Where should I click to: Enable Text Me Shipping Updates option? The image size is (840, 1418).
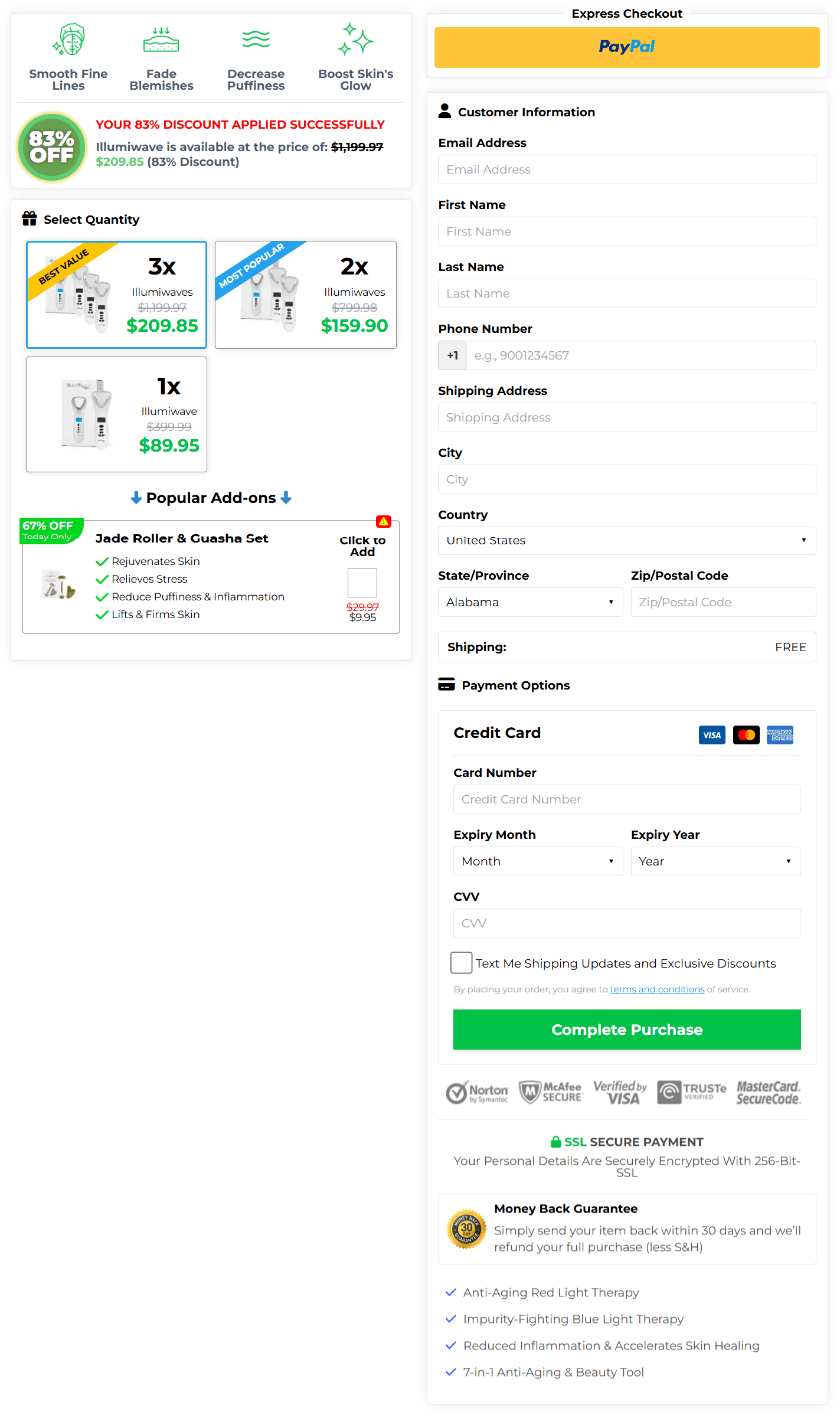(460, 963)
